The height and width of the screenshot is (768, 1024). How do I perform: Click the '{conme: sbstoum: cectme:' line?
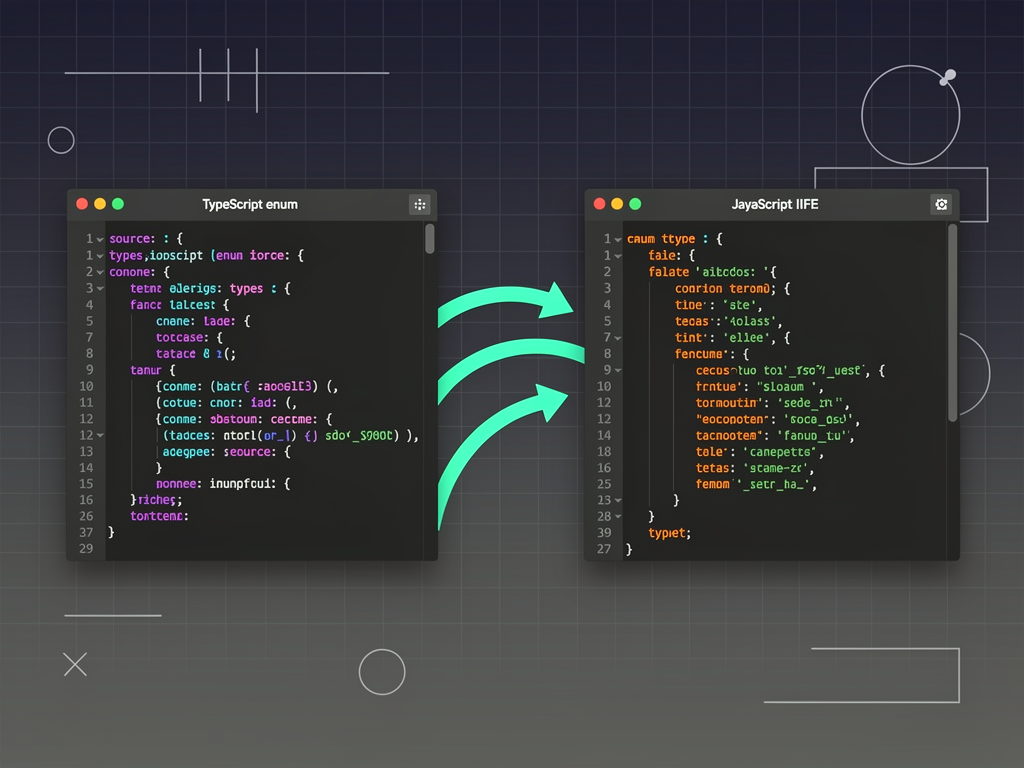click(x=244, y=419)
